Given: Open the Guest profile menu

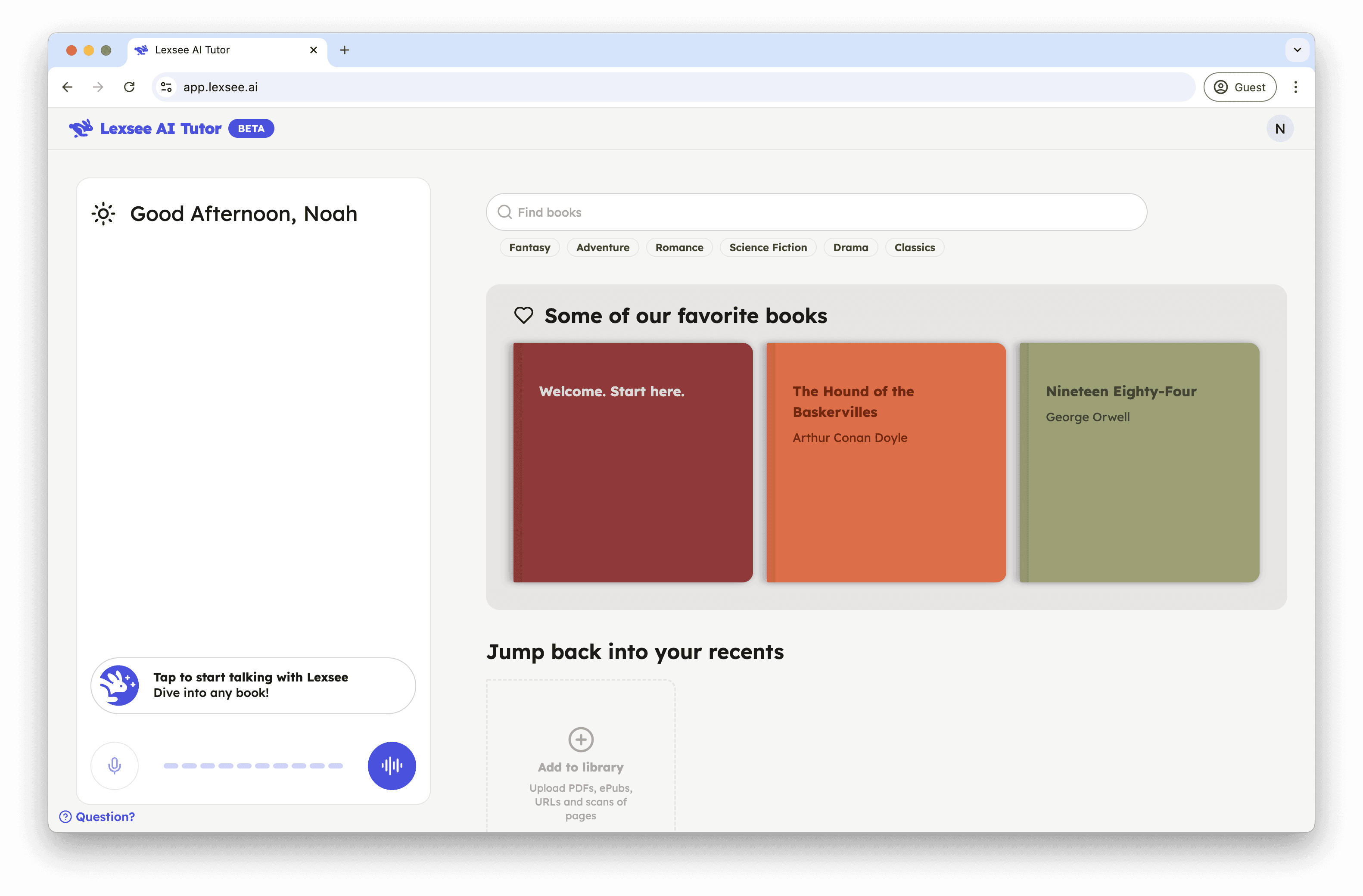Looking at the screenshot, I should [1239, 87].
